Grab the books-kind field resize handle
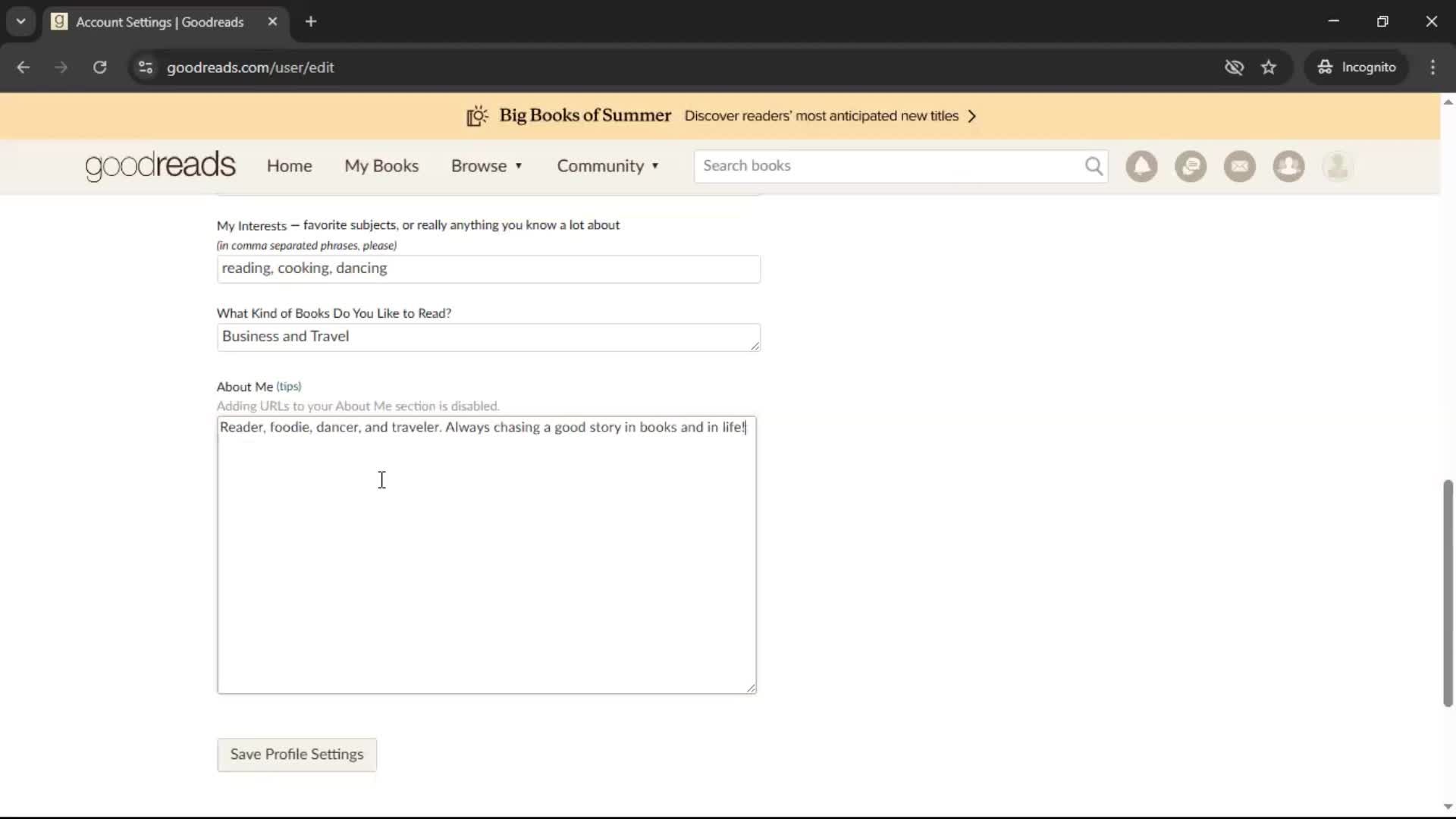1456x819 pixels. coord(755,346)
